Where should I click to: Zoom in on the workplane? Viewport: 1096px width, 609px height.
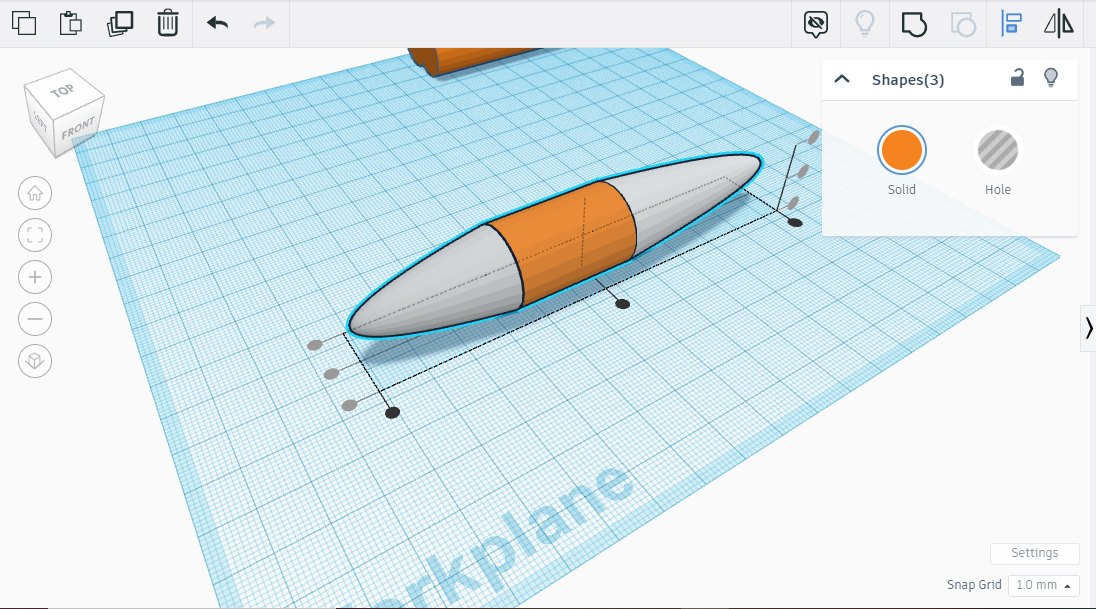[35, 277]
